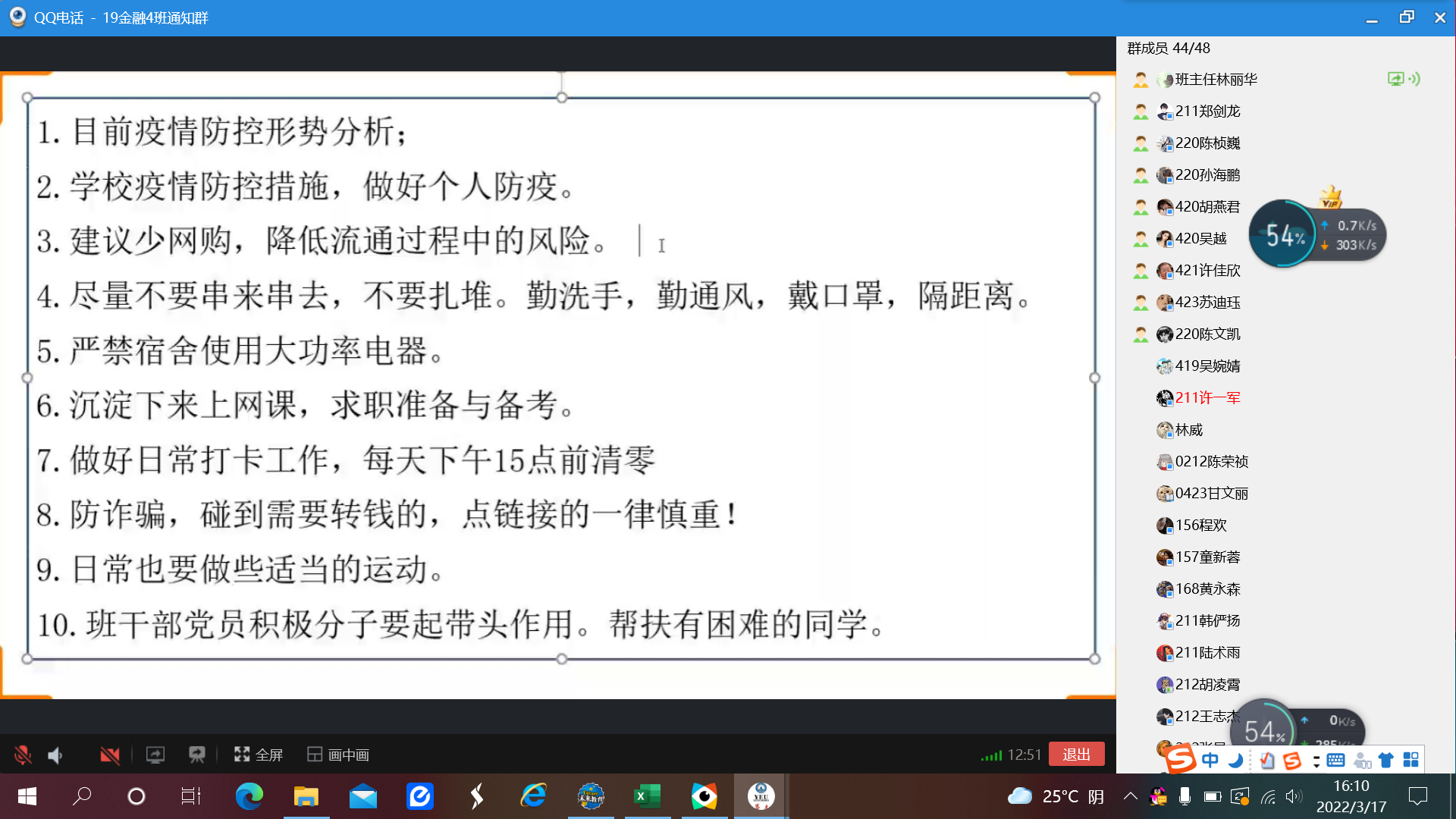The height and width of the screenshot is (819, 1456).
Task: Open the Sogou toolbox grid icon
Action: (x=1410, y=760)
